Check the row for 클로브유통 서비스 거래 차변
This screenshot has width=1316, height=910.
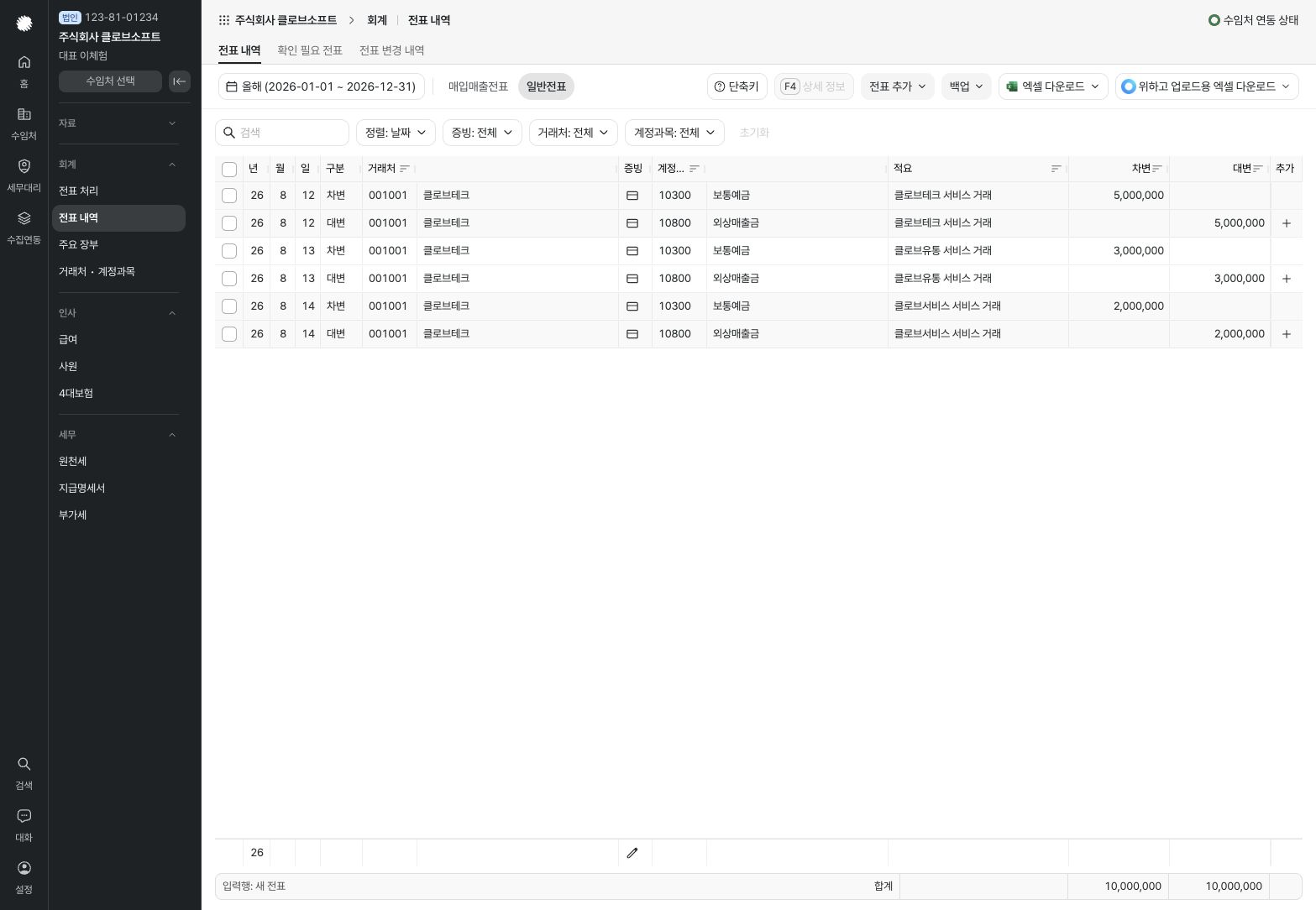click(x=229, y=251)
